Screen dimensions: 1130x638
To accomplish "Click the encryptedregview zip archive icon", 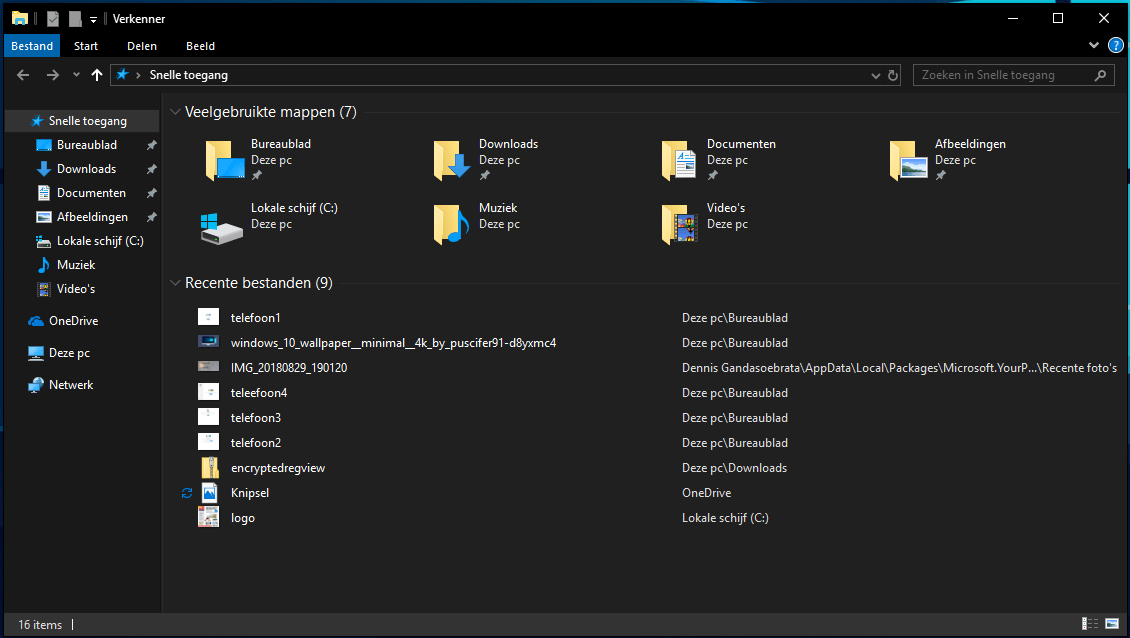I will [x=209, y=468].
